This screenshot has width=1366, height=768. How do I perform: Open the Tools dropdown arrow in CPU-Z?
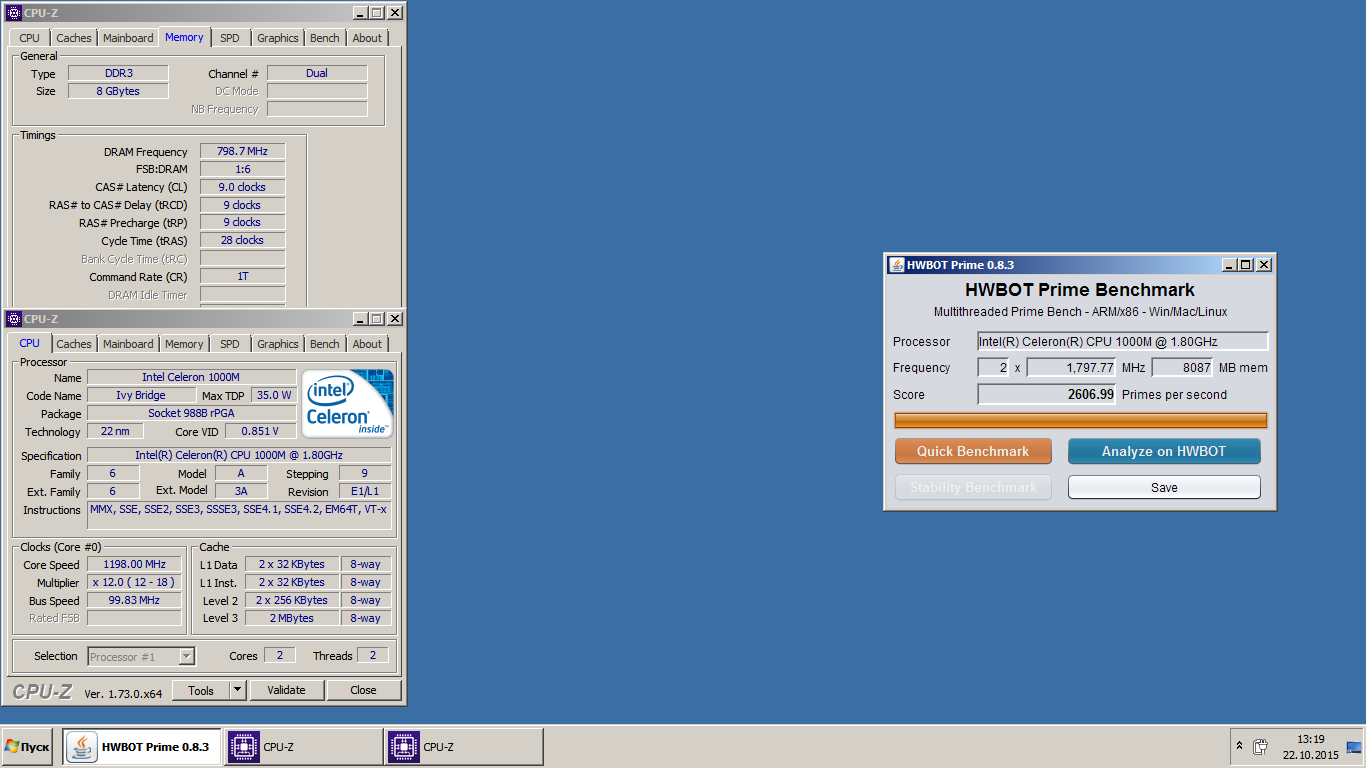[x=237, y=690]
